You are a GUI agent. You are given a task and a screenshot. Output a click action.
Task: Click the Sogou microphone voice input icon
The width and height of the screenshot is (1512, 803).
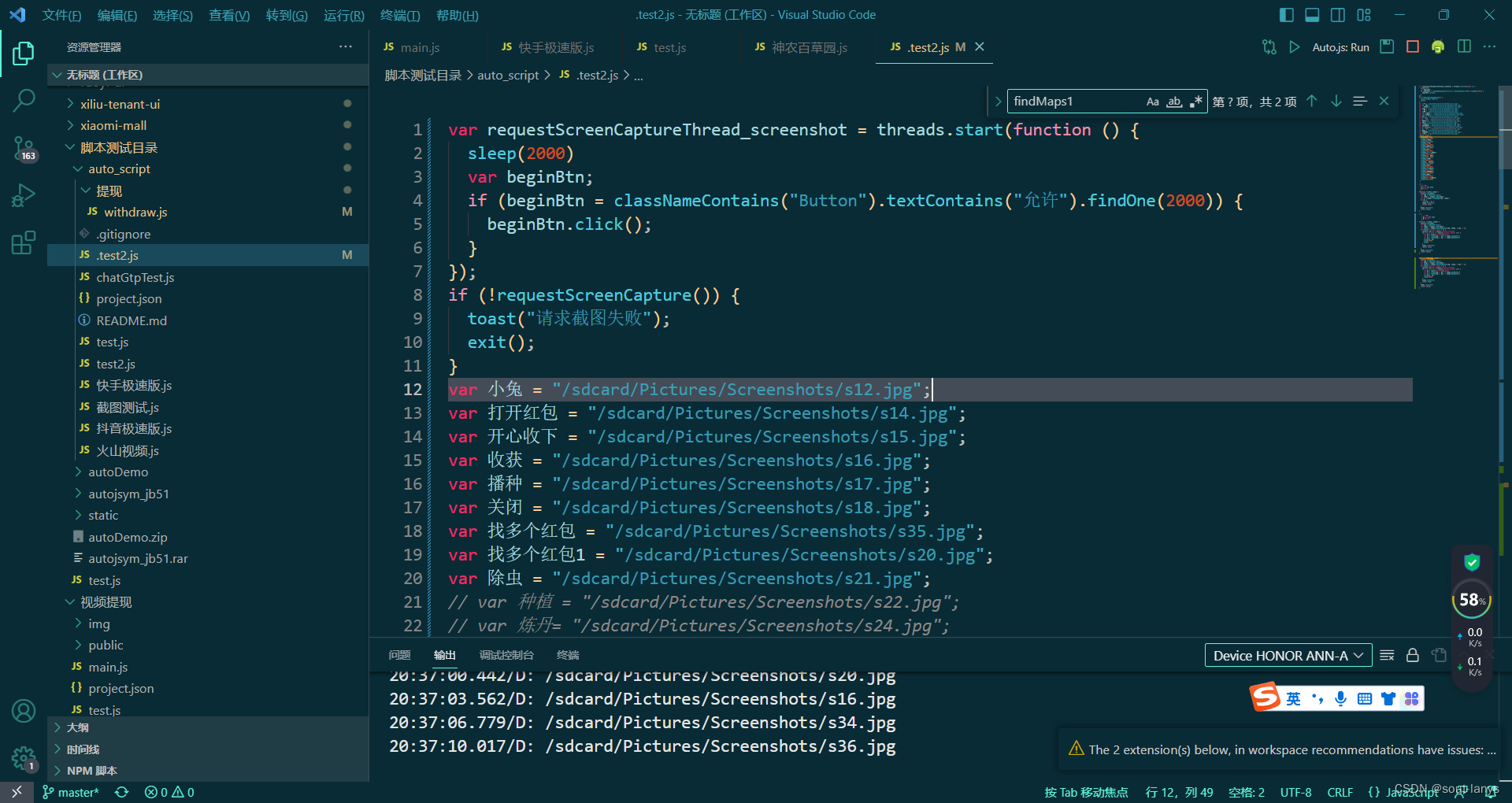point(1341,698)
